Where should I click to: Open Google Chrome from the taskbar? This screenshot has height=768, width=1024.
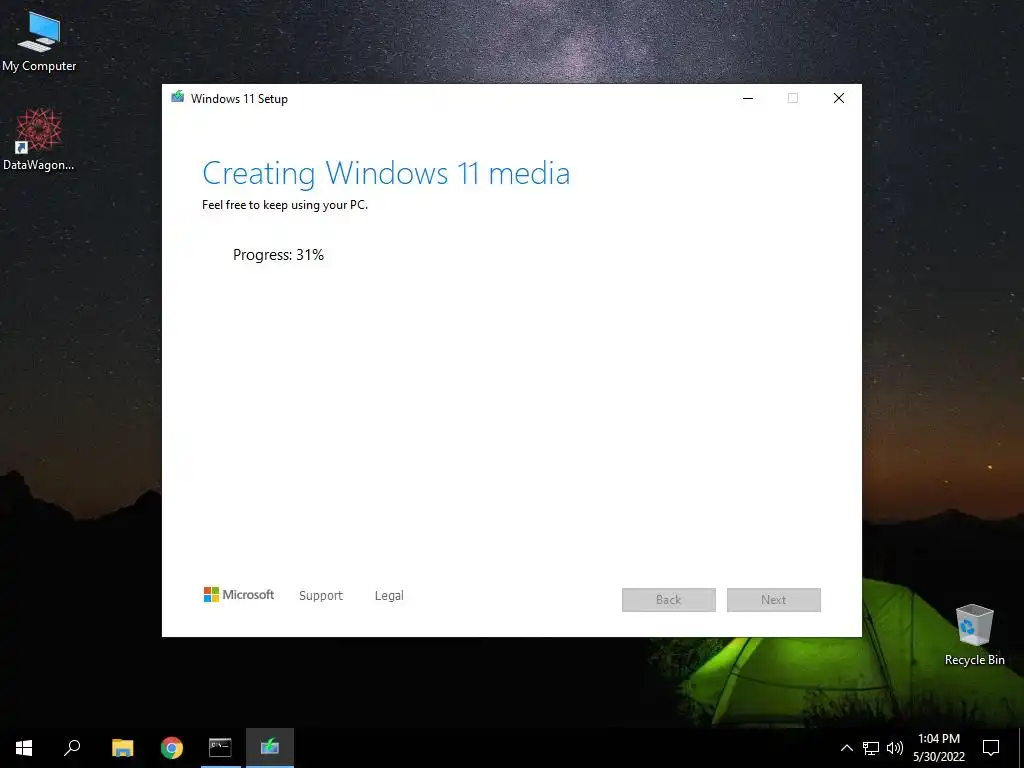(172, 748)
